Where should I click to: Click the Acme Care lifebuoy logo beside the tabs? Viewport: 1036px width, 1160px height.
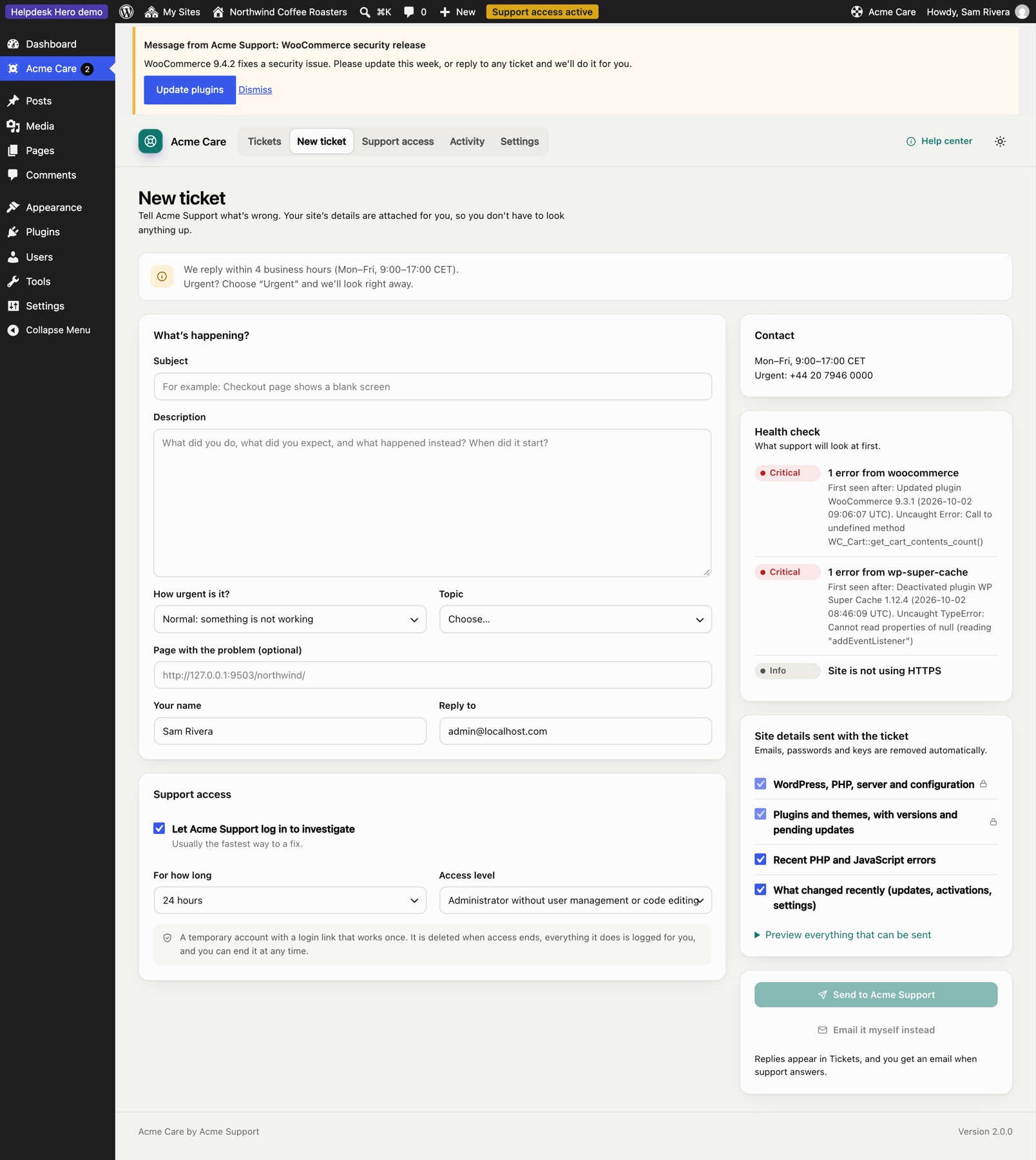(150, 141)
